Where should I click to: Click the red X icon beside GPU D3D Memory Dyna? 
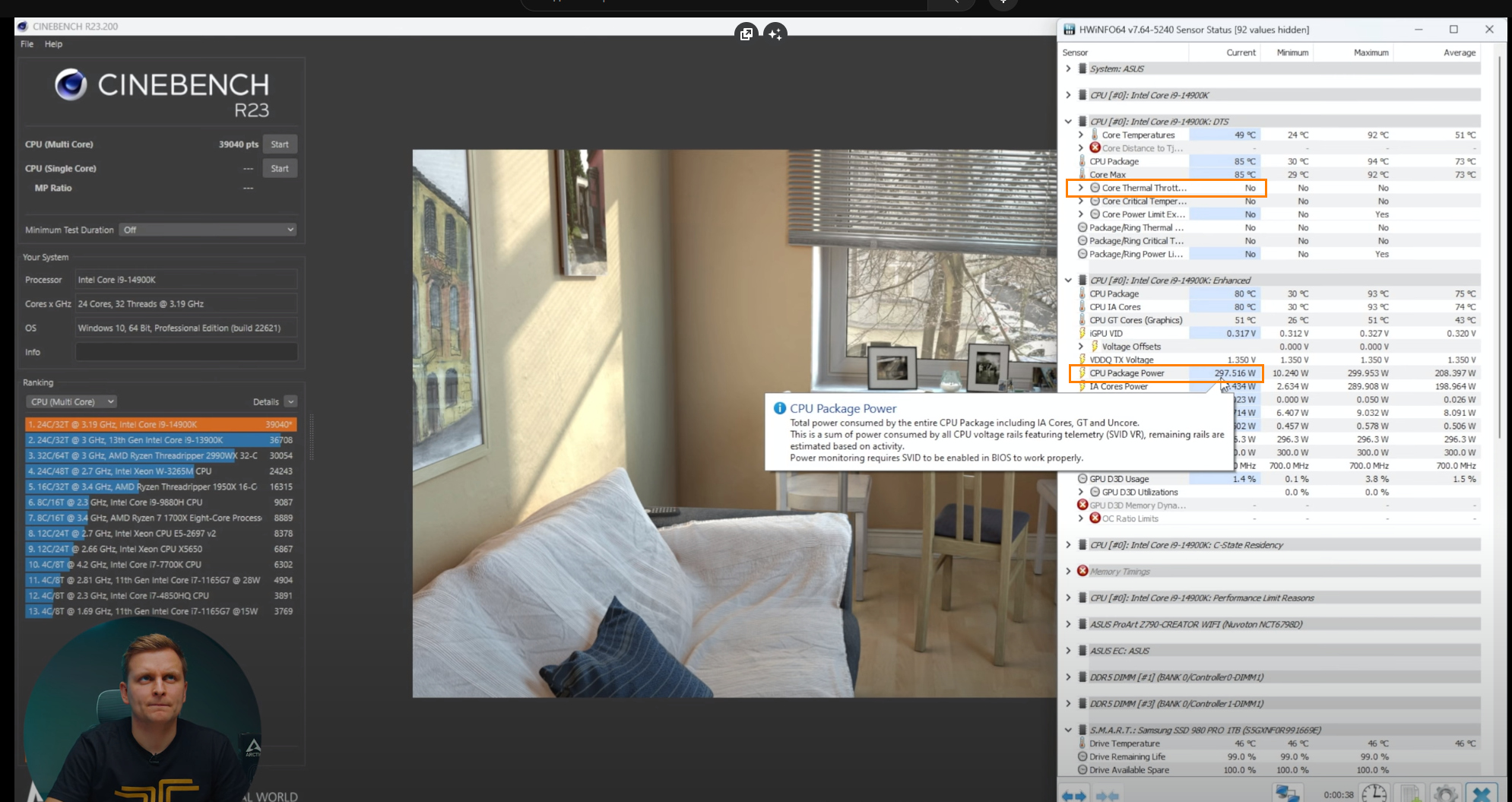pyautogui.click(x=1082, y=505)
